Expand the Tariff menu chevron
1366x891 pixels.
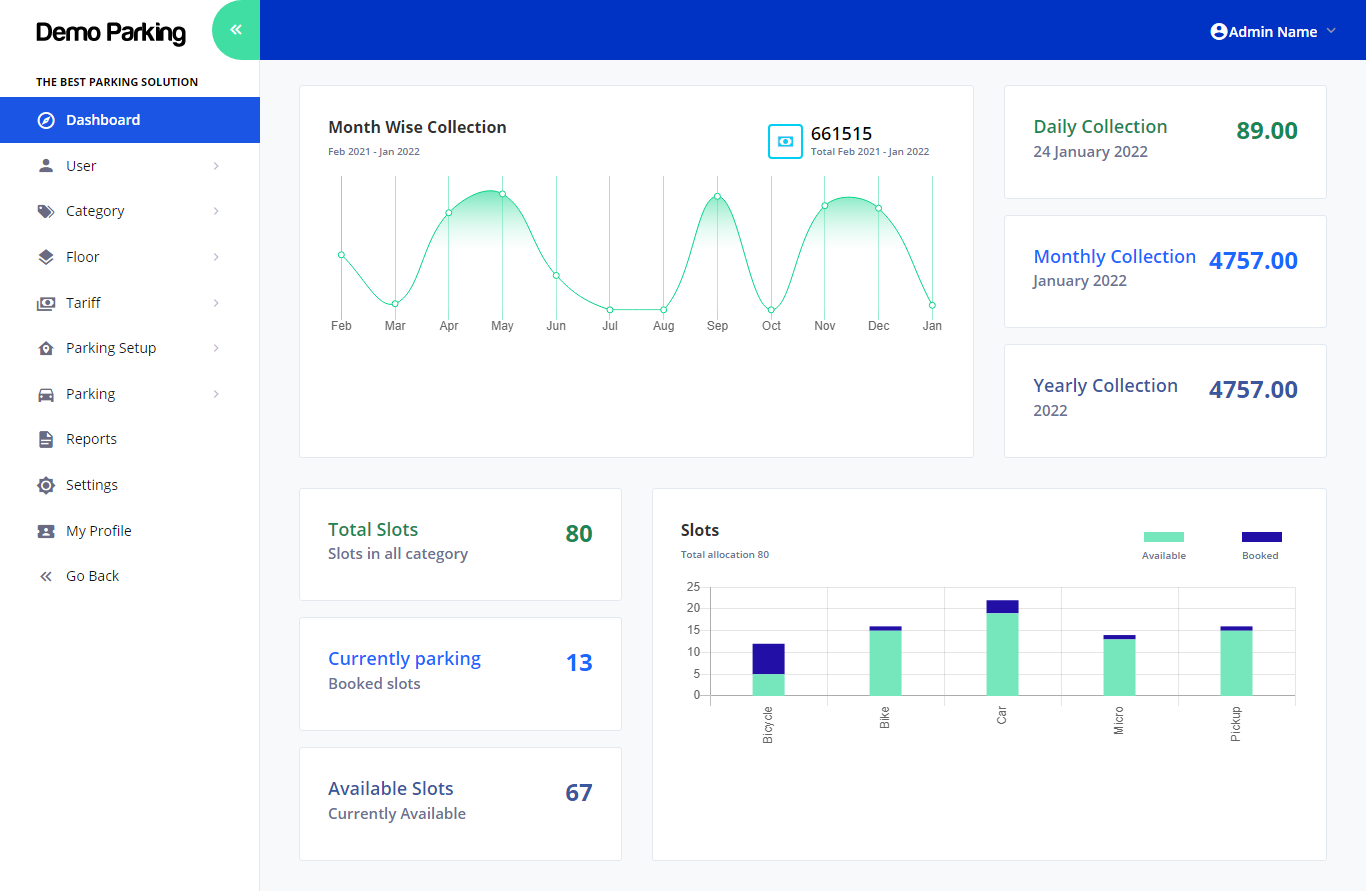pyautogui.click(x=216, y=303)
